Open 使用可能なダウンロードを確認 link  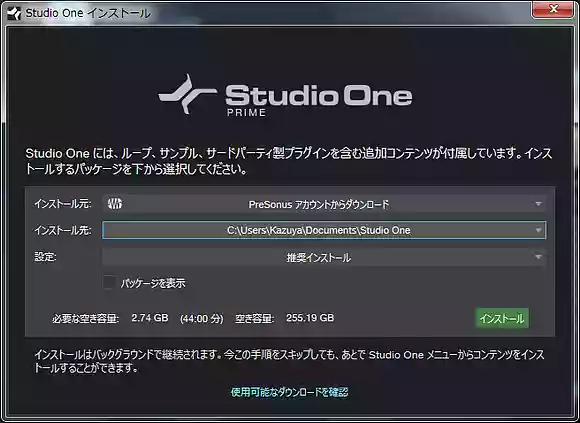290,392
